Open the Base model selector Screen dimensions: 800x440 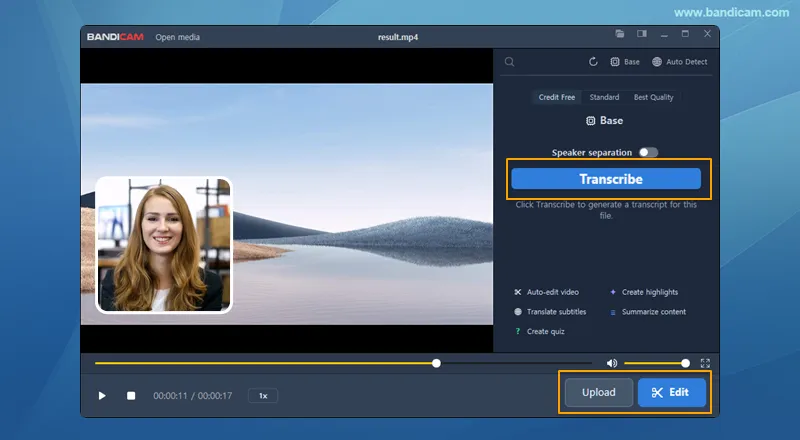tap(625, 62)
